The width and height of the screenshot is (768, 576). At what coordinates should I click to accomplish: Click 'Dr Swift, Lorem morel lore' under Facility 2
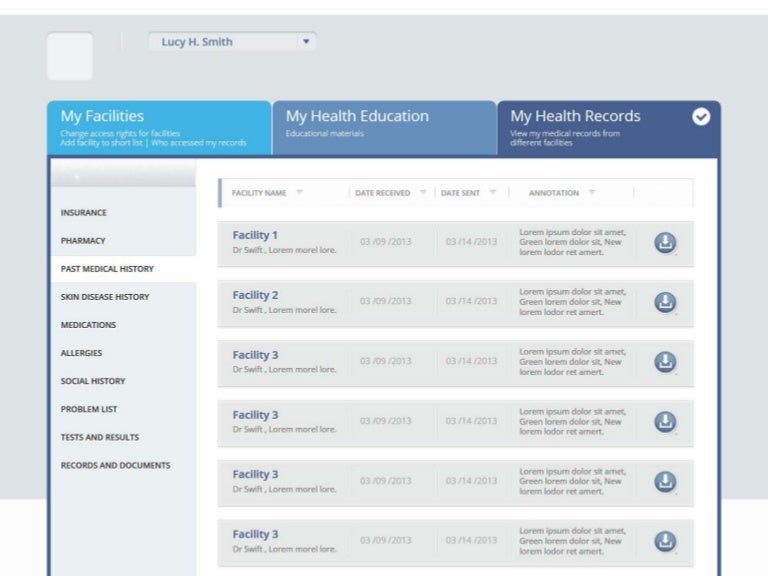284,310
